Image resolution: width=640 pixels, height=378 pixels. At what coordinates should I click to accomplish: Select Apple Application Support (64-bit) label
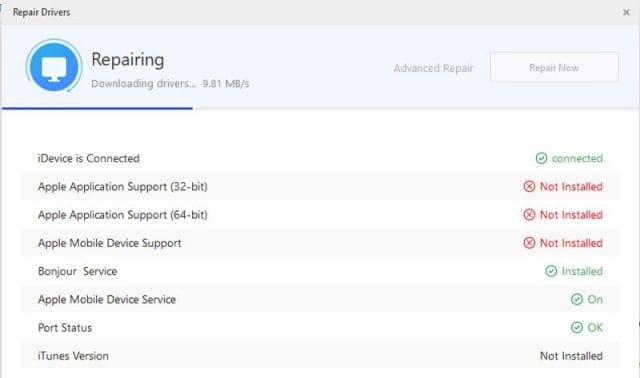tap(122, 215)
